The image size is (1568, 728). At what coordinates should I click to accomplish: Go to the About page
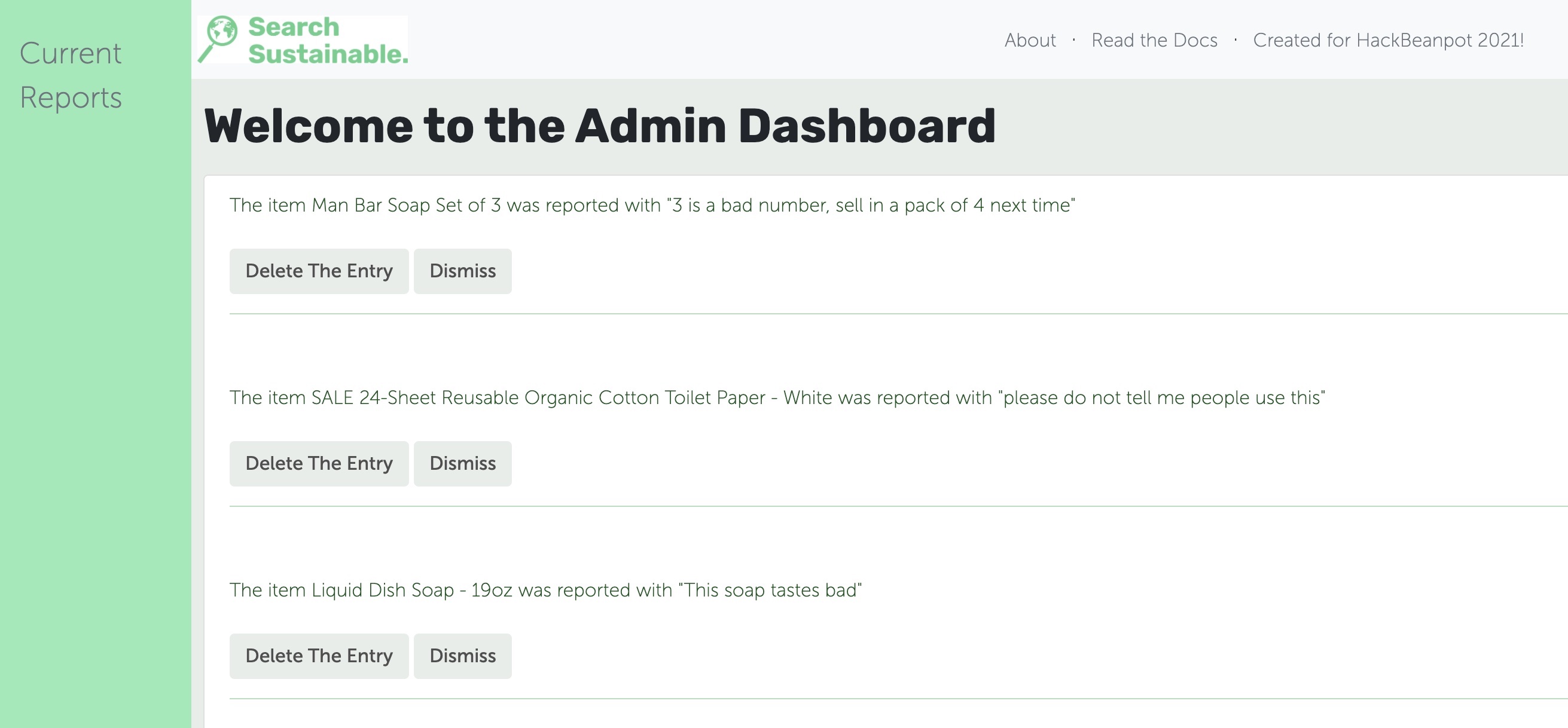coord(1030,40)
